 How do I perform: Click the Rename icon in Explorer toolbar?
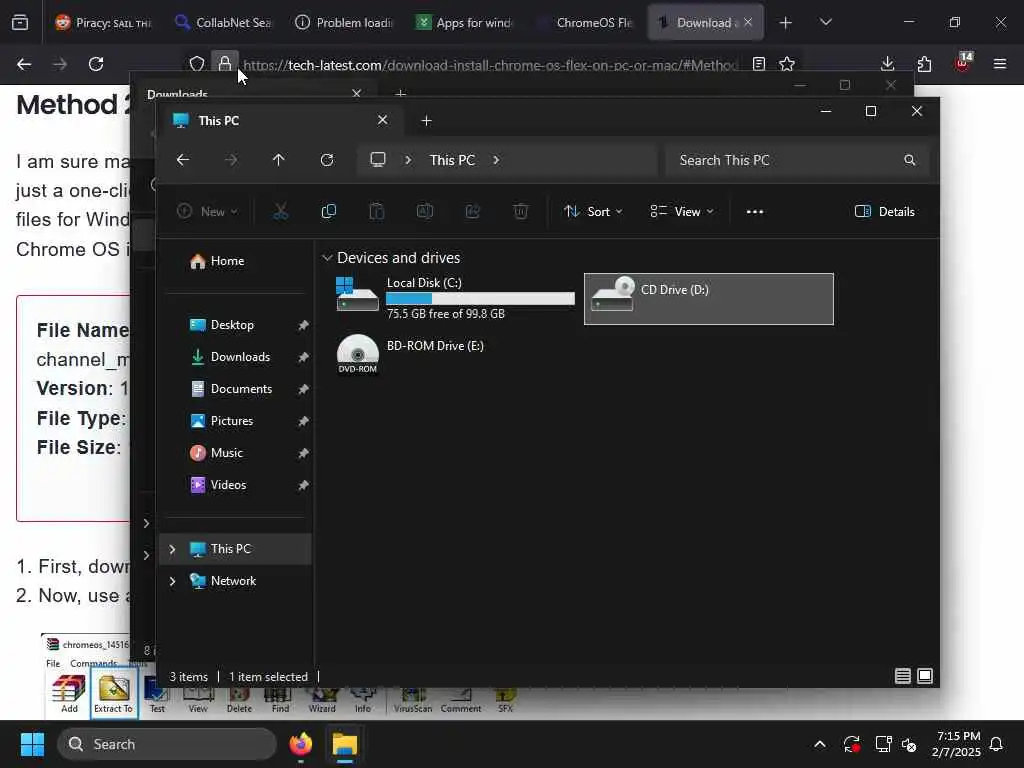(424, 212)
